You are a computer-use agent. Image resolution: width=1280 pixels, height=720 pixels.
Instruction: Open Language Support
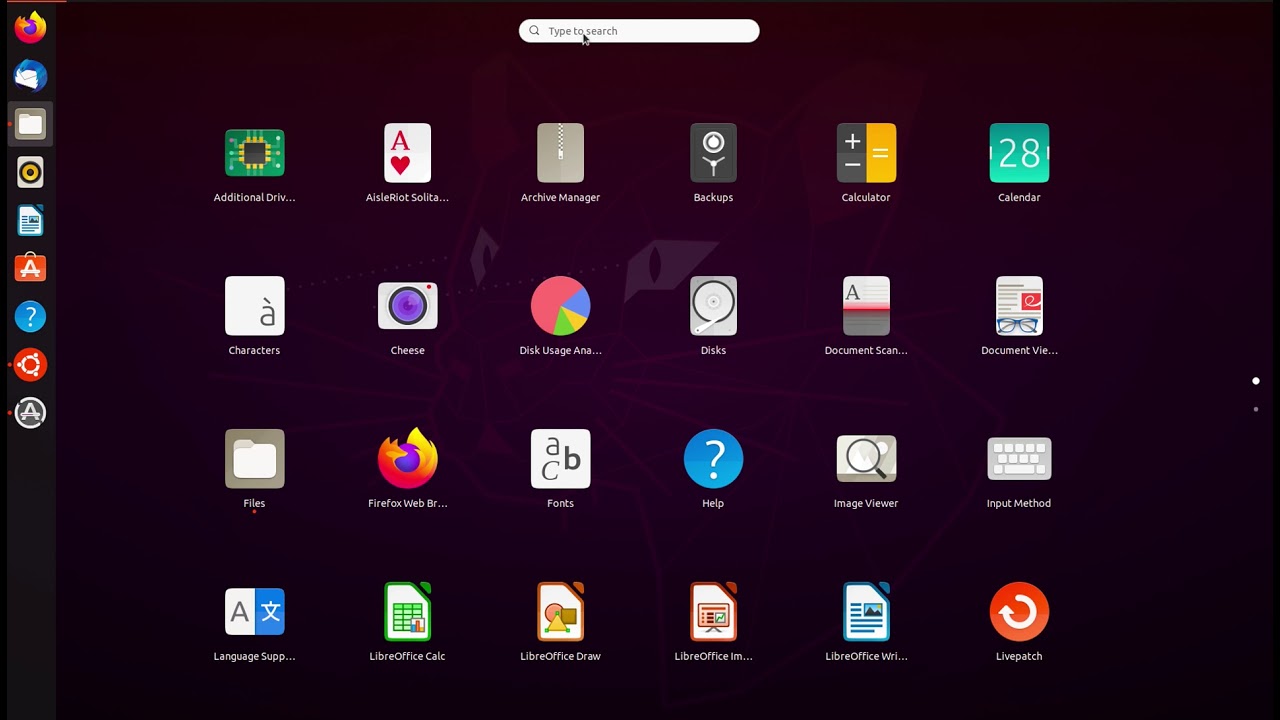(x=254, y=613)
